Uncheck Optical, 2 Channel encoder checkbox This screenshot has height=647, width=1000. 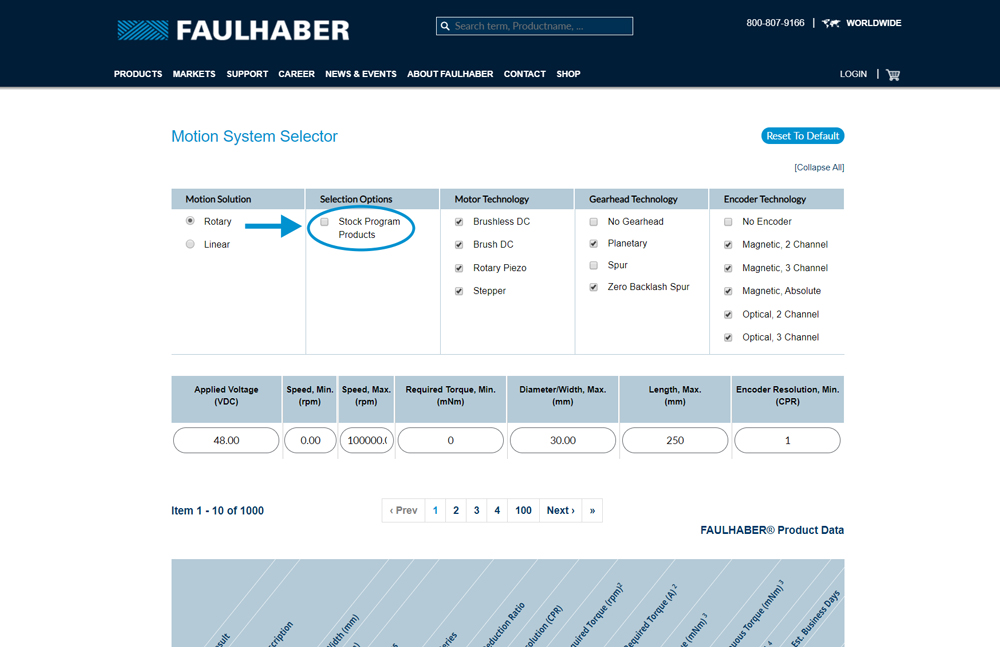pyautogui.click(x=728, y=314)
